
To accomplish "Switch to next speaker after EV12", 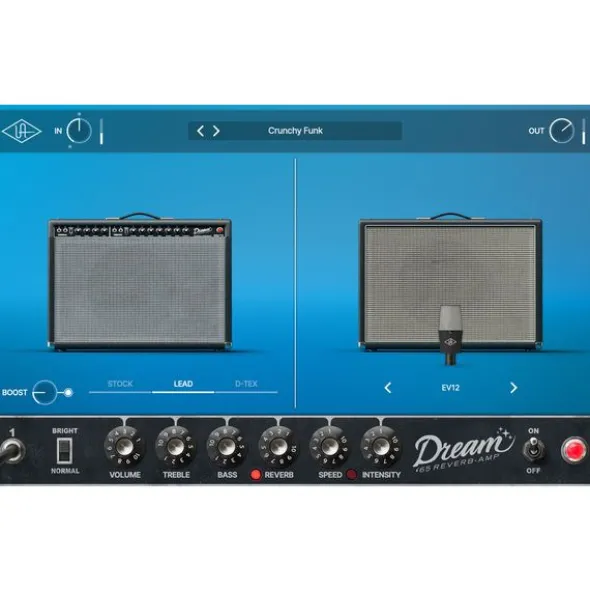I will tap(513, 388).
